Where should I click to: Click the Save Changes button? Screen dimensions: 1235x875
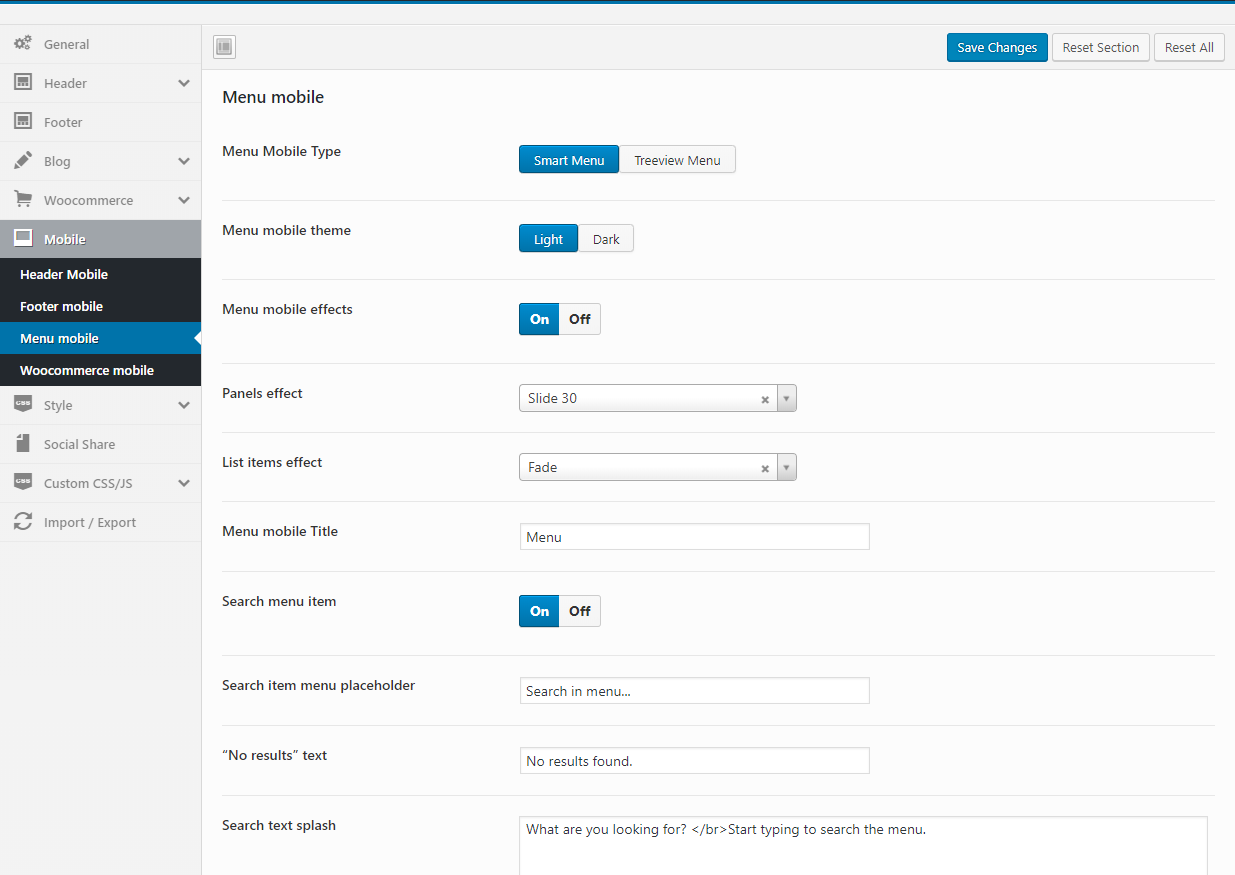997,47
